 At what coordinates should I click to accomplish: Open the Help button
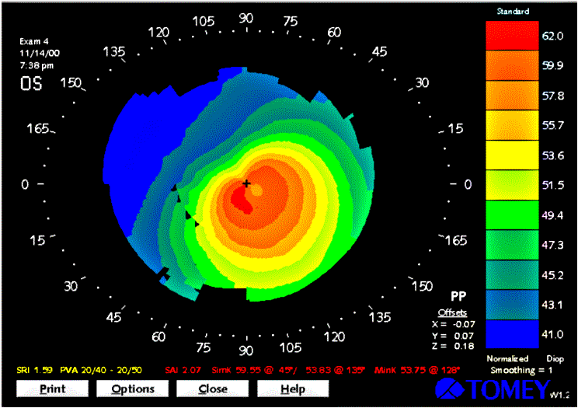[x=293, y=389]
